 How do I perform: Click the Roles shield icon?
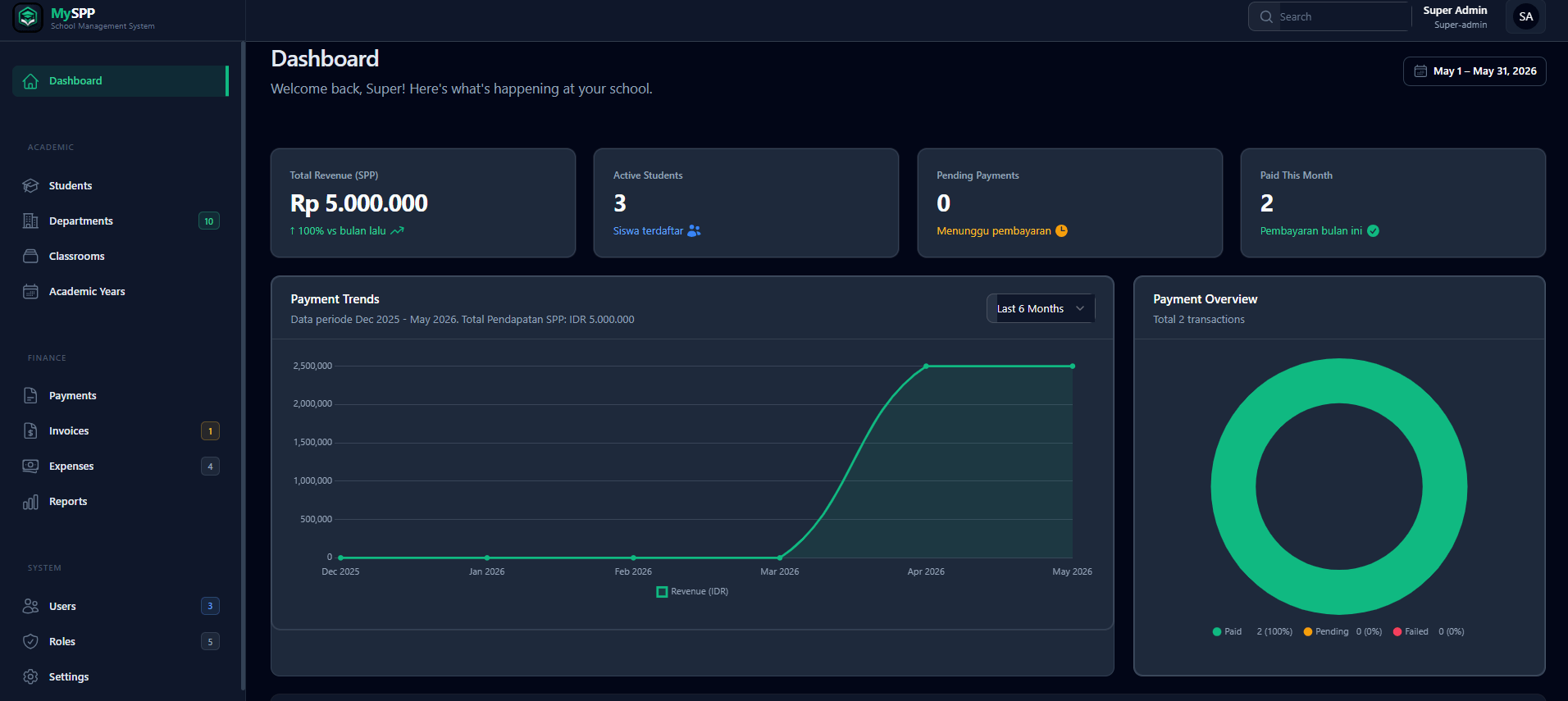(x=30, y=642)
